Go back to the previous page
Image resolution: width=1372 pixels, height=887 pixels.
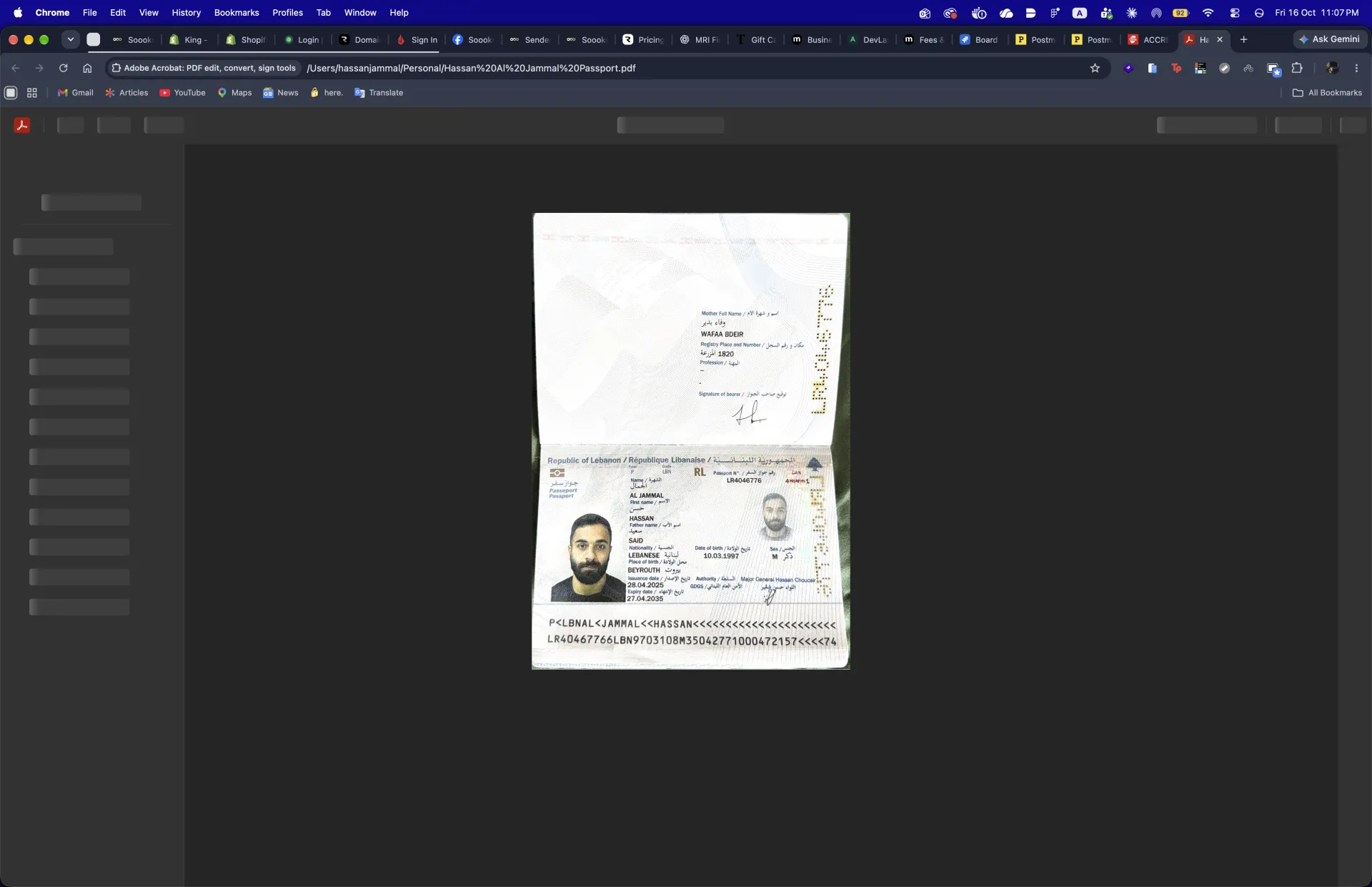tap(16, 68)
